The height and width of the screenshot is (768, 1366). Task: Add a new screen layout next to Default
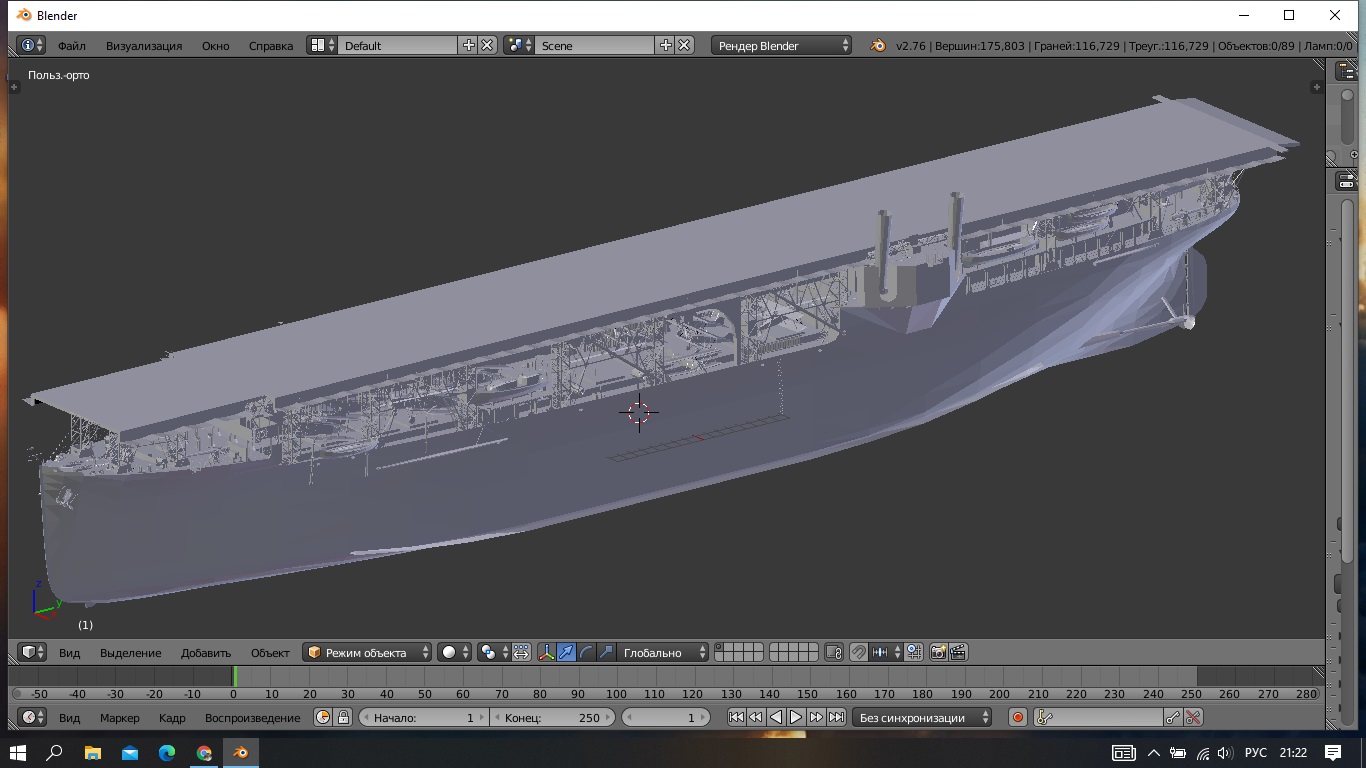tap(468, 45)
